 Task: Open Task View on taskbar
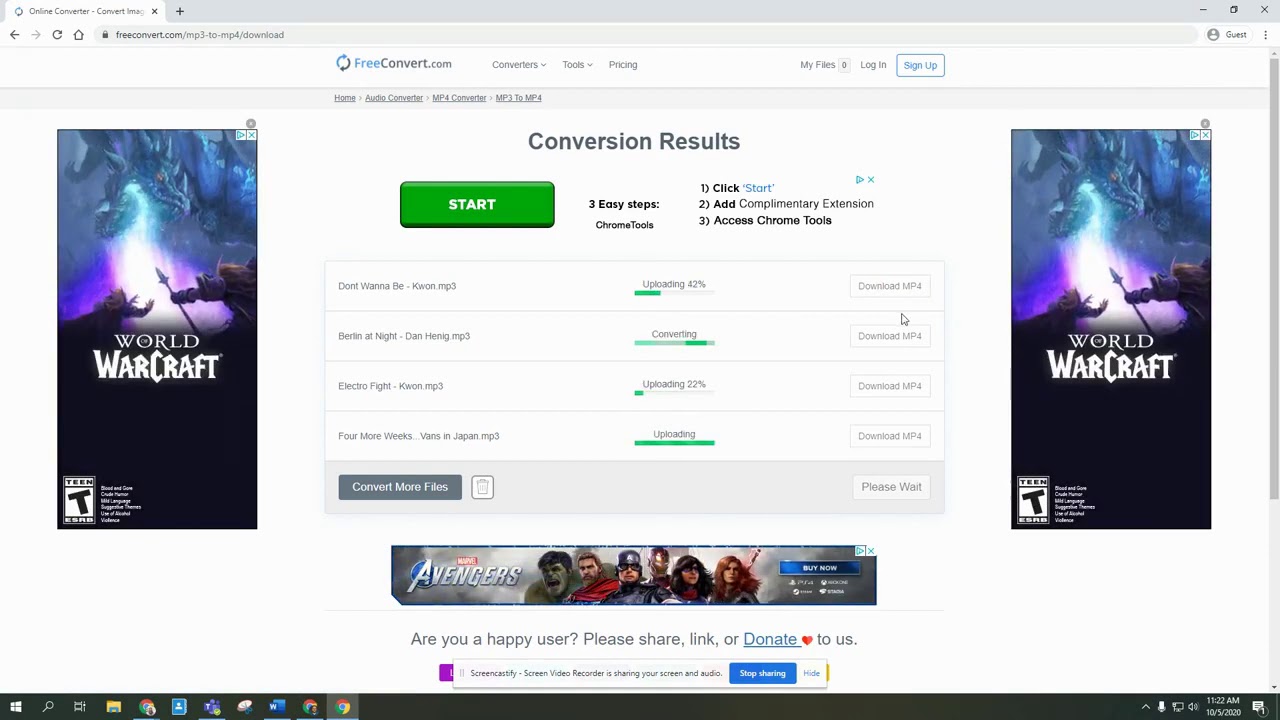click(x=80, y=707)
